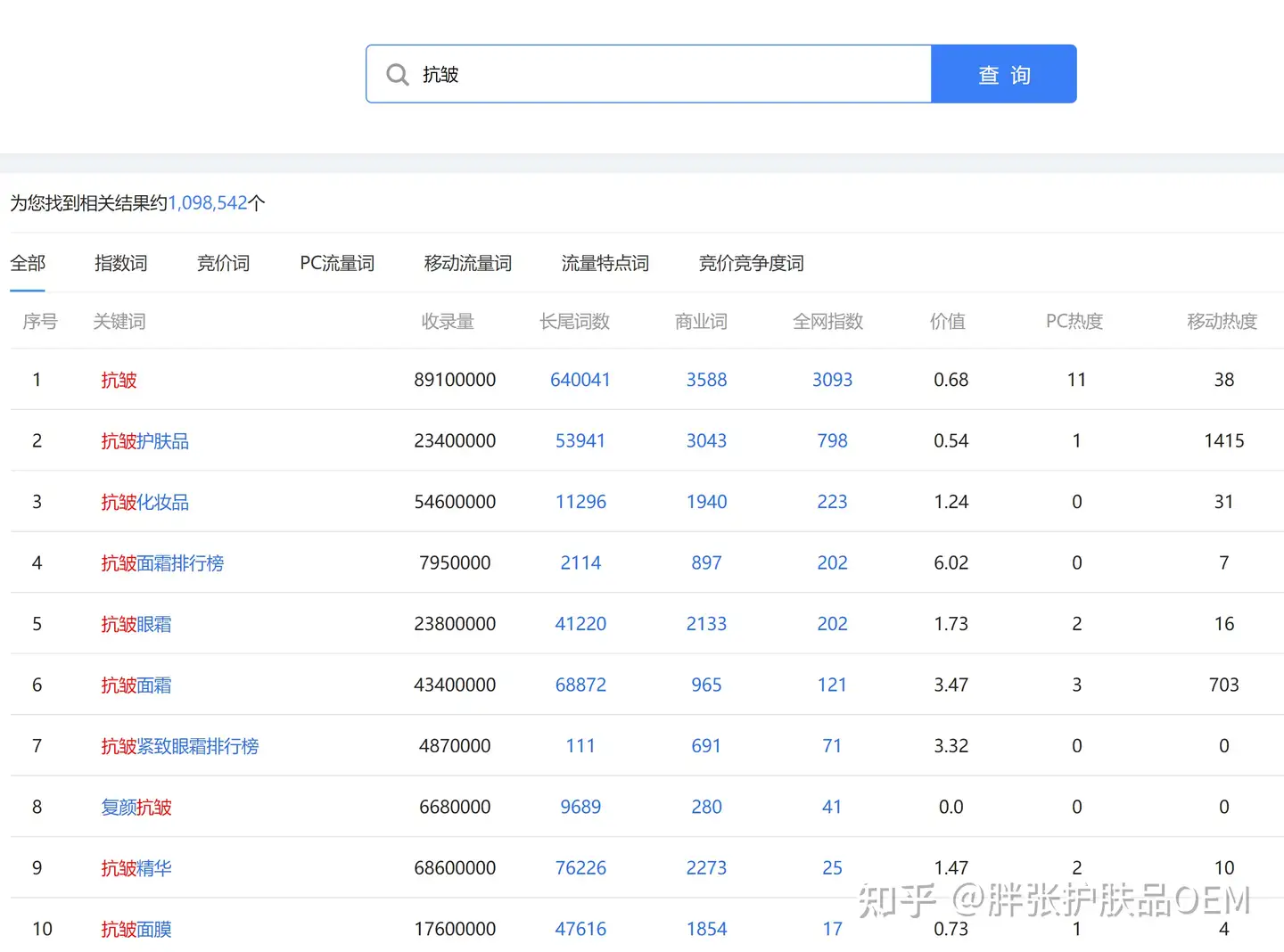Click commercial word count 1940
1284x952 pixels.
pyautogui.click(x=706, y=502)
